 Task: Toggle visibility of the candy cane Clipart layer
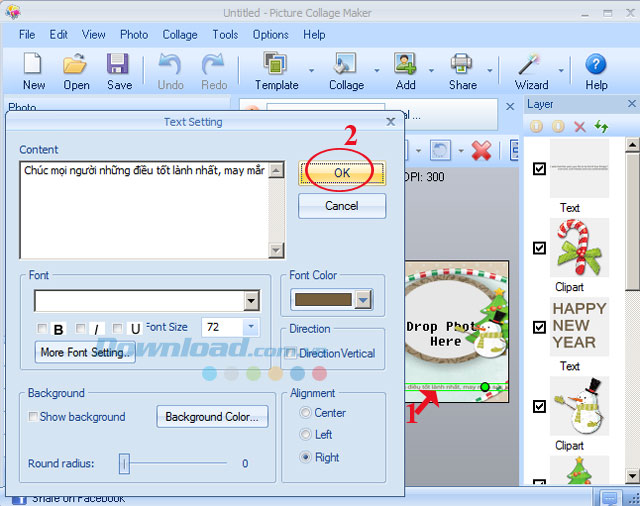click(x=540, y=248)
